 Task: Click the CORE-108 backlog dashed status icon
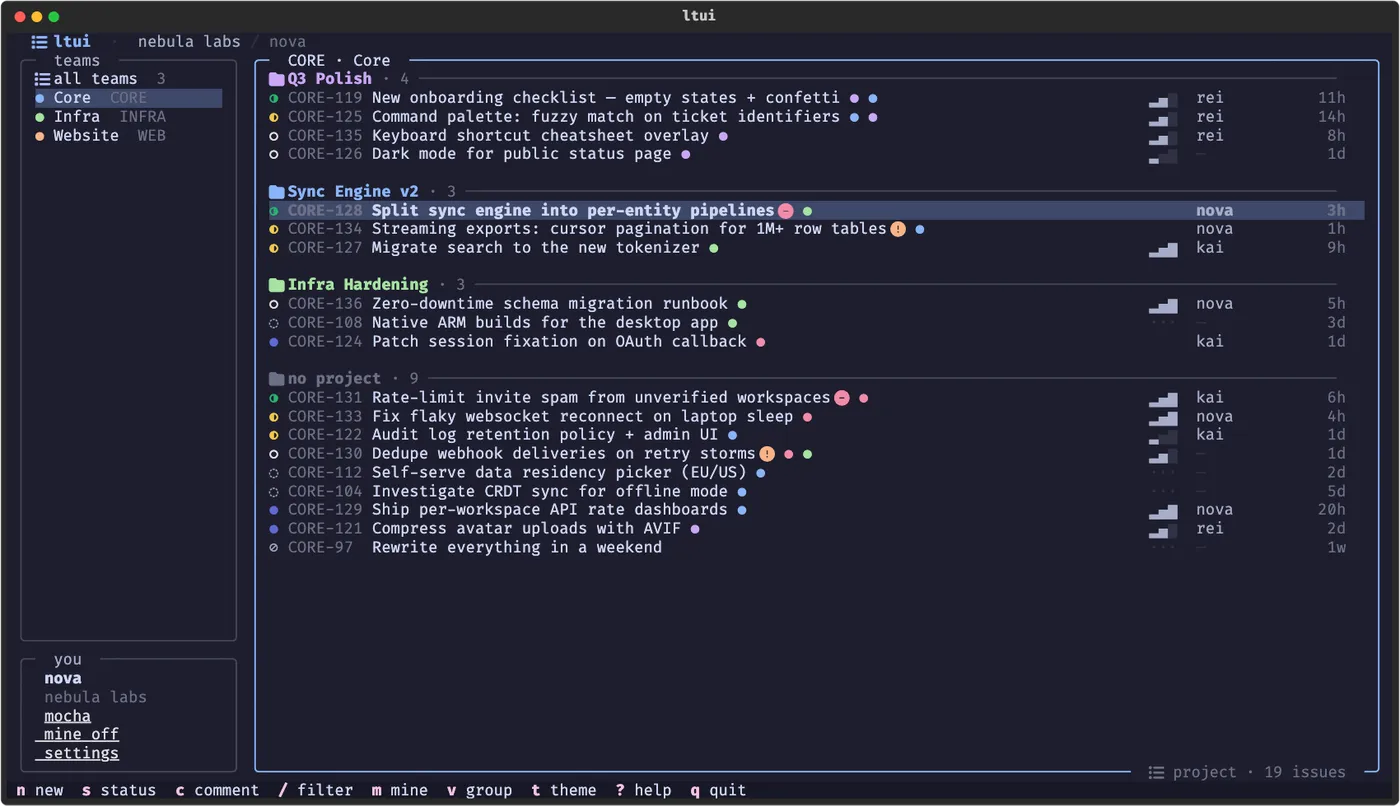pyautogui.click(x=274, y=323)
